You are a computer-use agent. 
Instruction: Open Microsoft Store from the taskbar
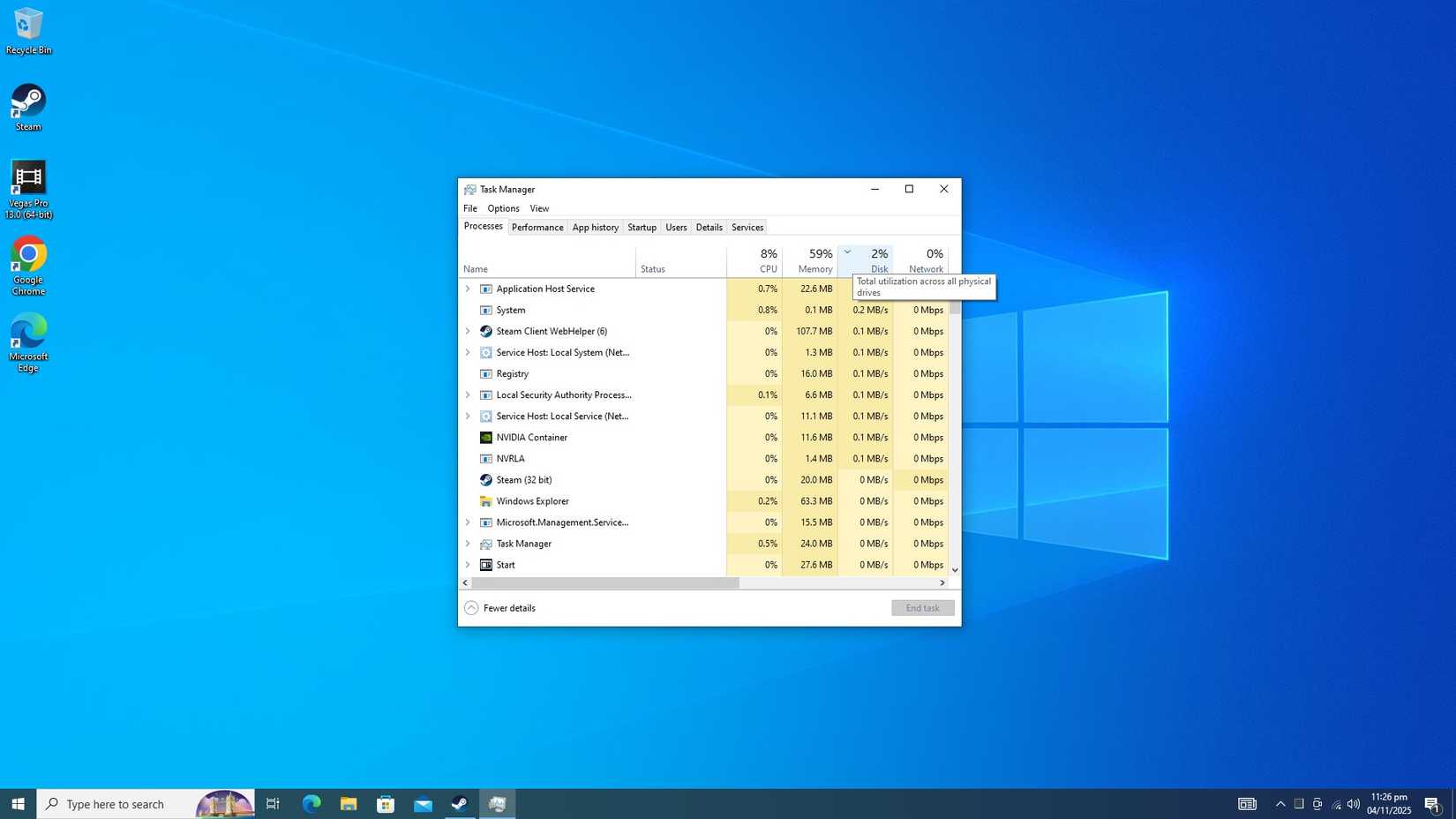click(x=385, y=804)
